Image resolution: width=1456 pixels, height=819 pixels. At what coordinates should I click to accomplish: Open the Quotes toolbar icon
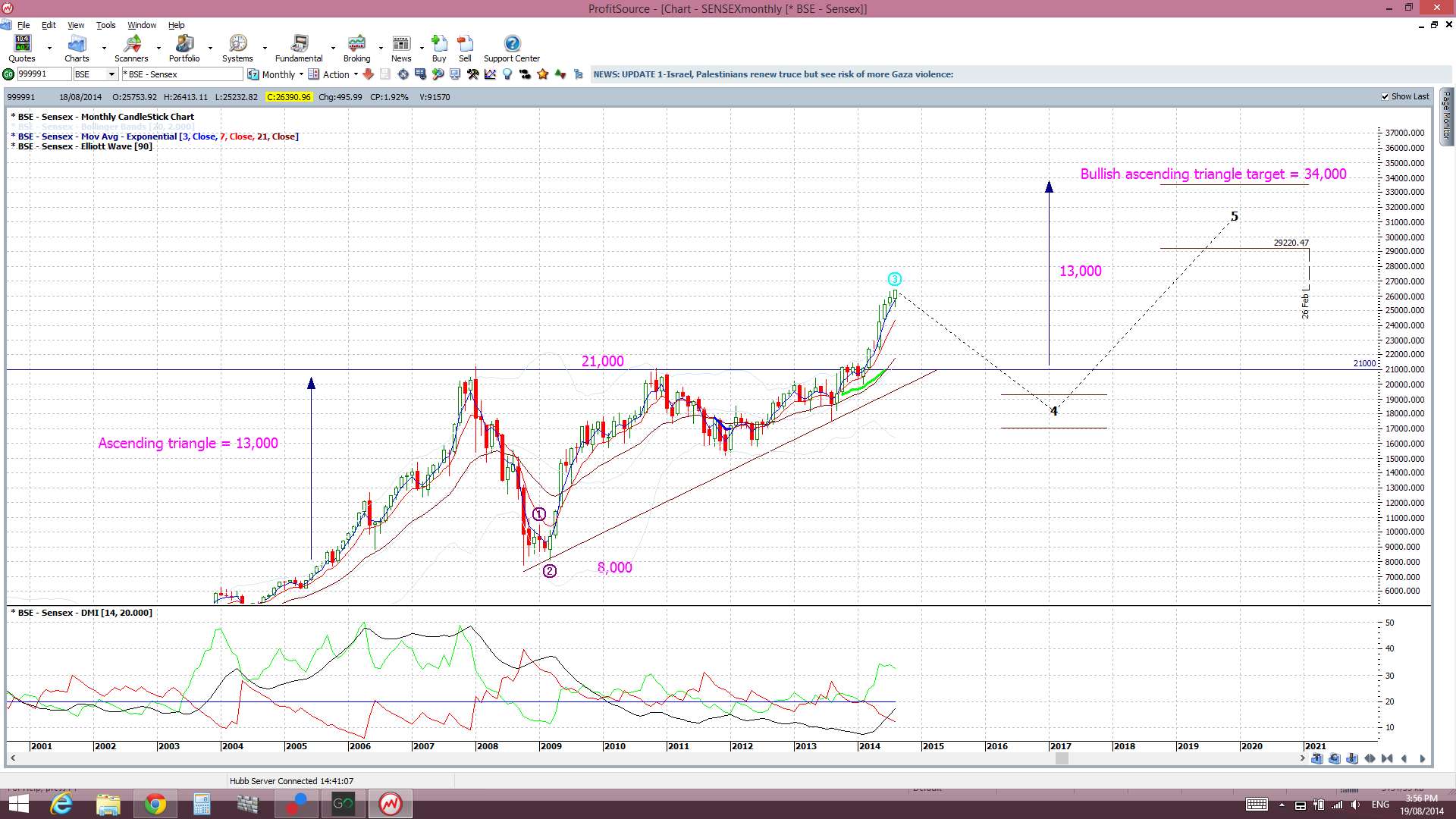coord(22,49)
